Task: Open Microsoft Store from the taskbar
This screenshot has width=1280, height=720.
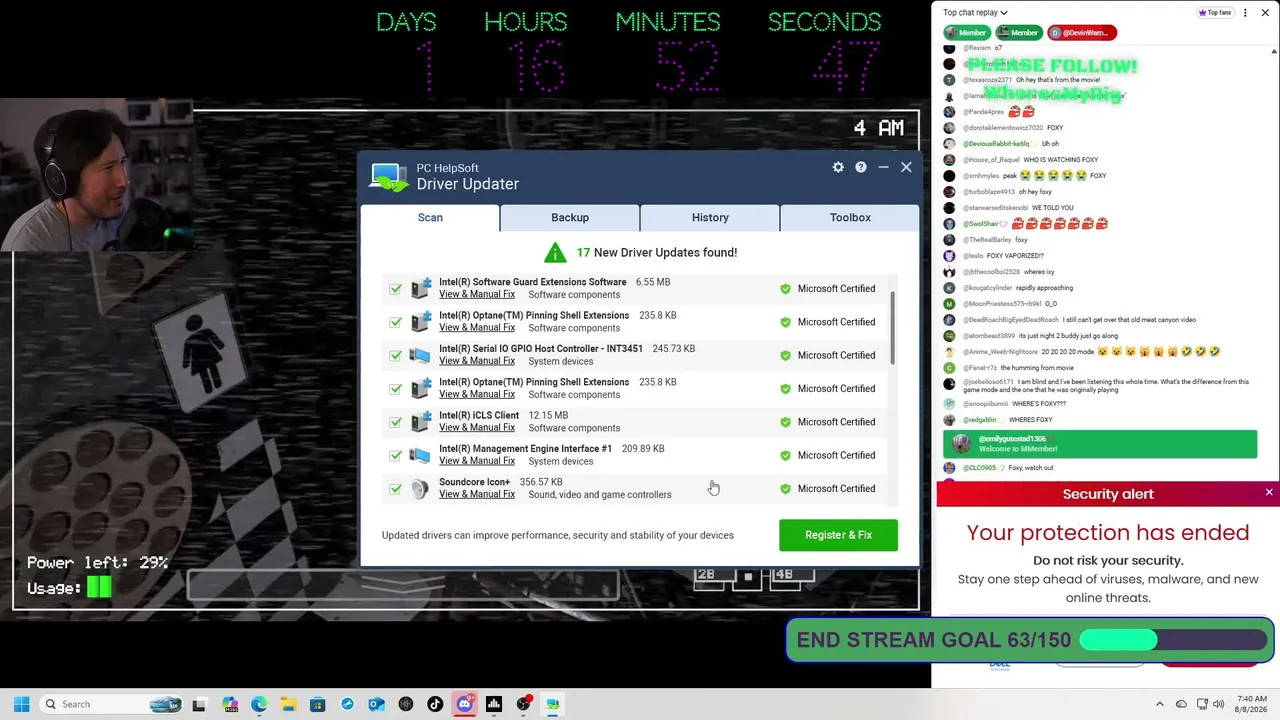Action: click(x=318, y=704)
